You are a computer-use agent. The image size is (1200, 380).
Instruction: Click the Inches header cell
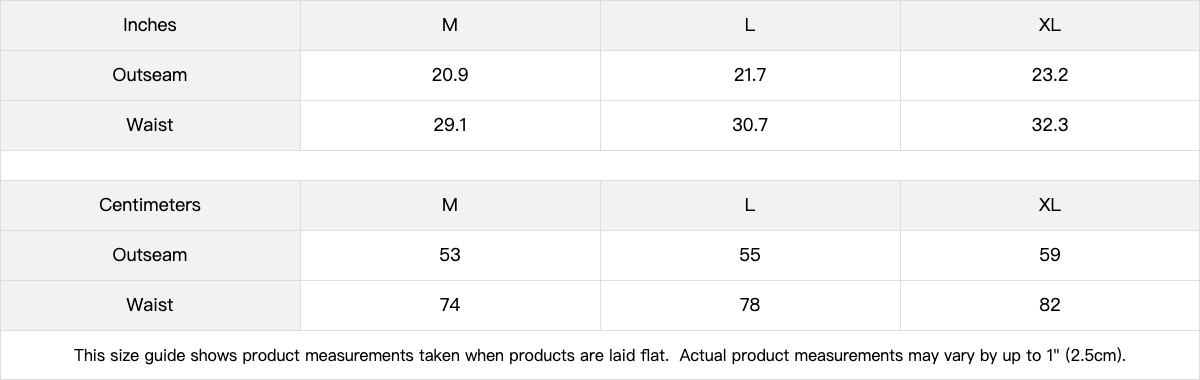[x=150, y=25]
